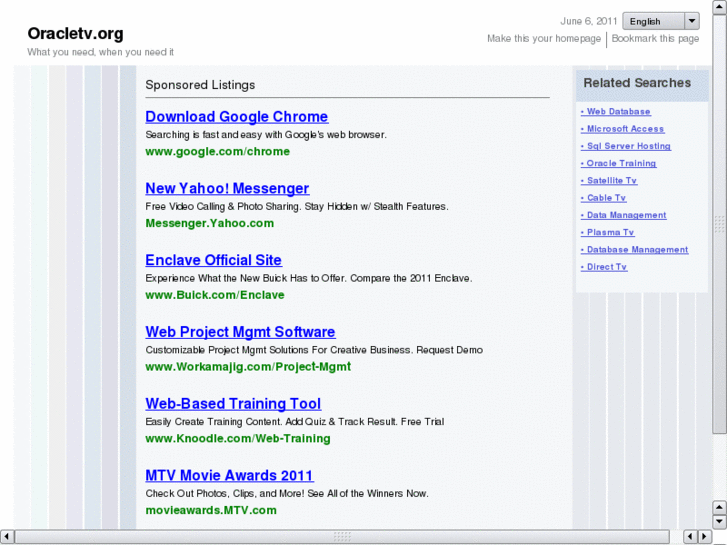Open the English language dropdown

pyautogui.click(x=660, y=21)
